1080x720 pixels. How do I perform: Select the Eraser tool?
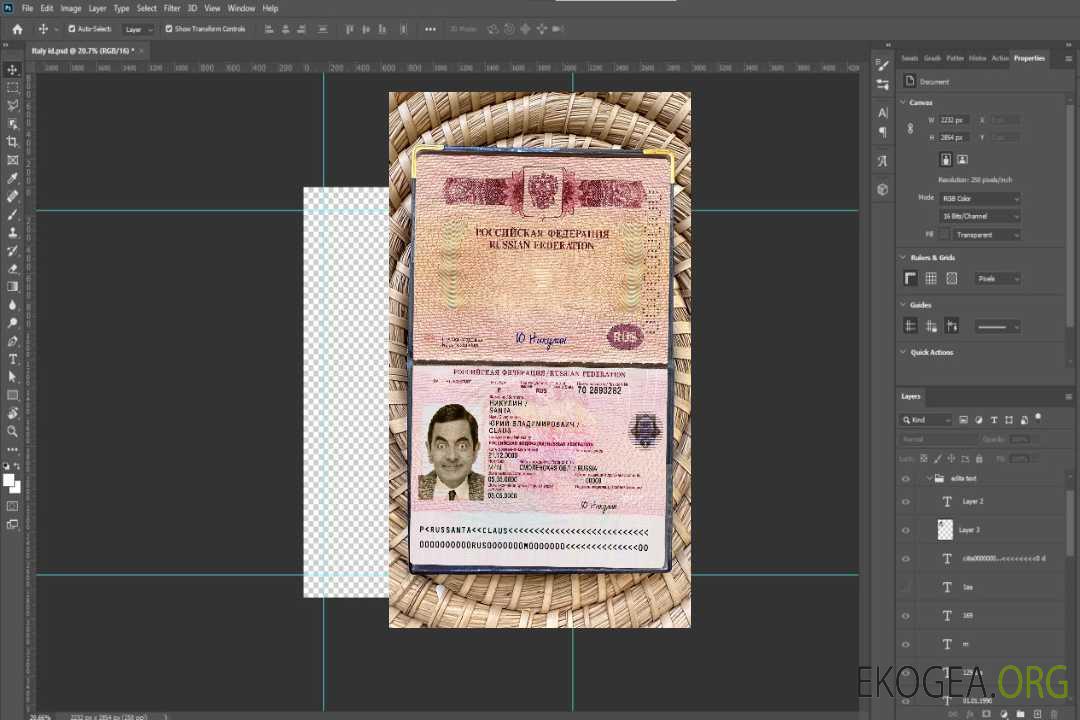tap(12, 269)
